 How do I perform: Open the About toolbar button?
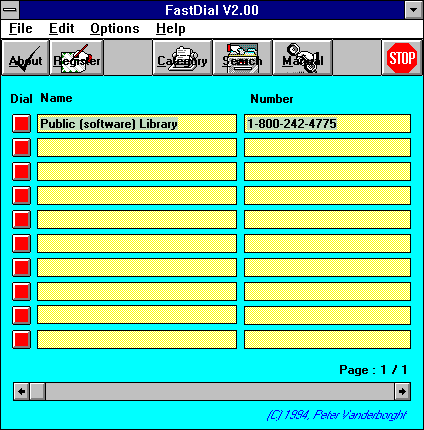(25, 58)
